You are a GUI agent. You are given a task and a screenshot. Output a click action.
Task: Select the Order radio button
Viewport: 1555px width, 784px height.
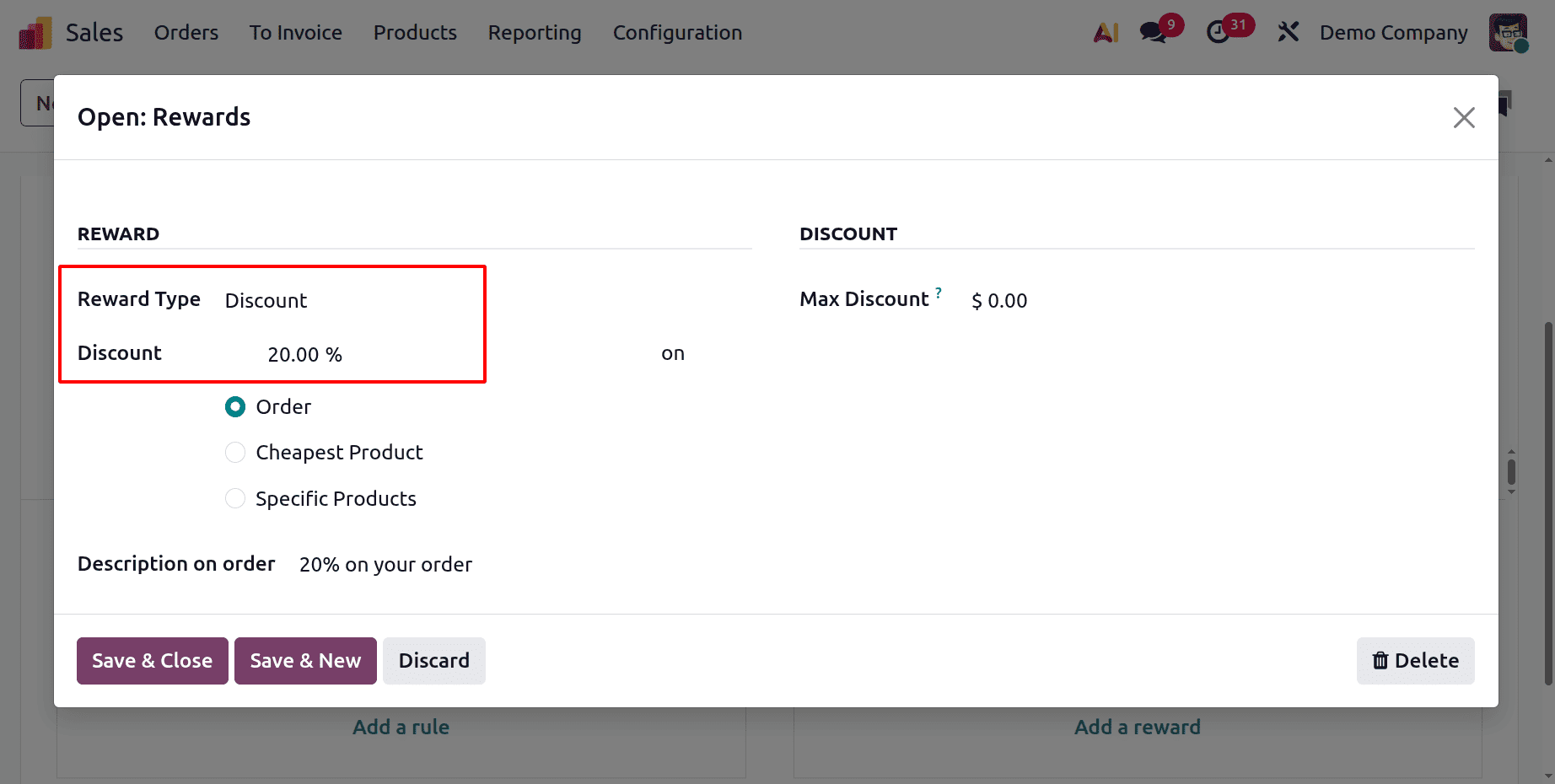[x=235, y=406]
